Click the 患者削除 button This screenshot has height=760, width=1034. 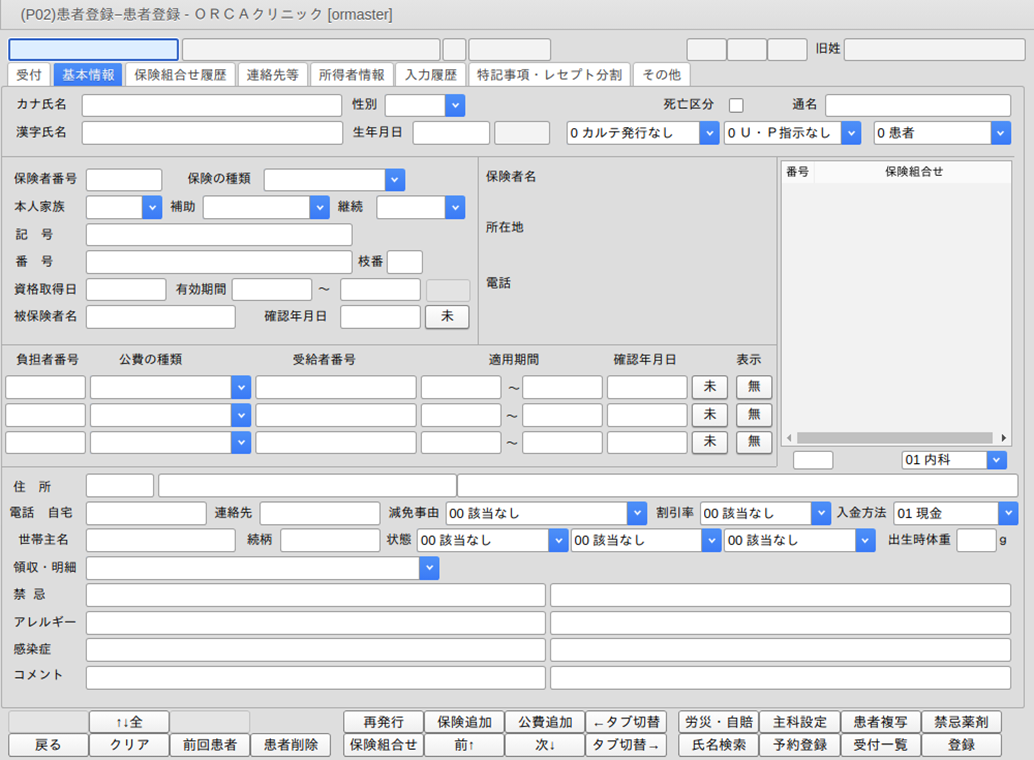click(290, 745)
